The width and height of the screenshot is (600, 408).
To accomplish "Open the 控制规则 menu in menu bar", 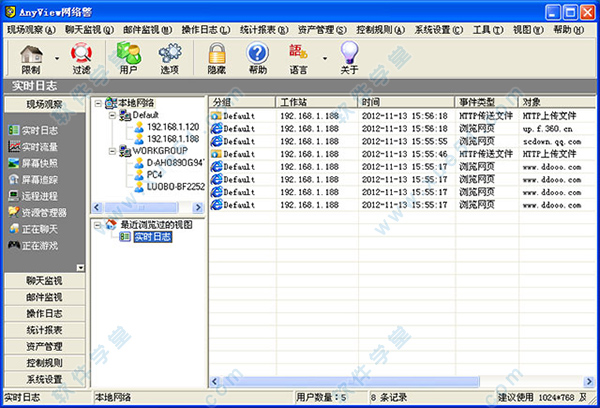I will 380,29.
